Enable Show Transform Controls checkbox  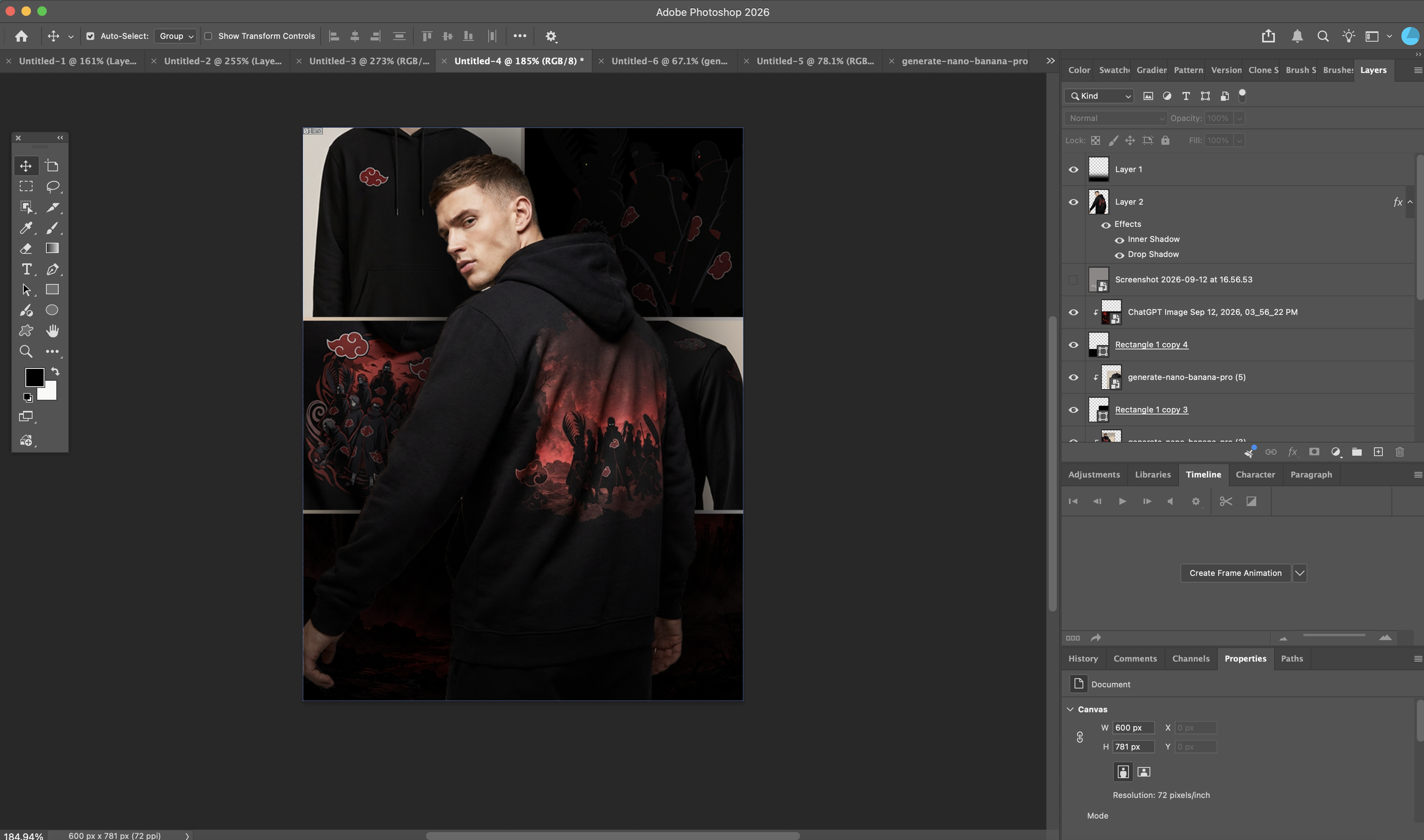click(x=208, y=36)
